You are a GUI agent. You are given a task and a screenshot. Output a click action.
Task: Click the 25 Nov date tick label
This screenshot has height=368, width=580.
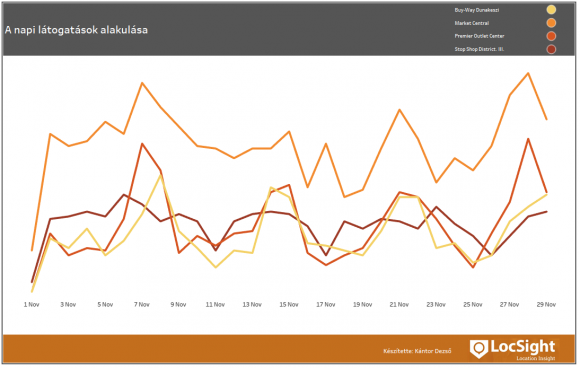(x=473, y=304)
